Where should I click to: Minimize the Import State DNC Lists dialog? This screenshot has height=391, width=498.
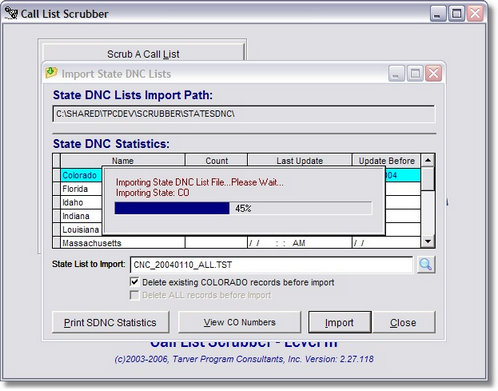click(396, 73)
